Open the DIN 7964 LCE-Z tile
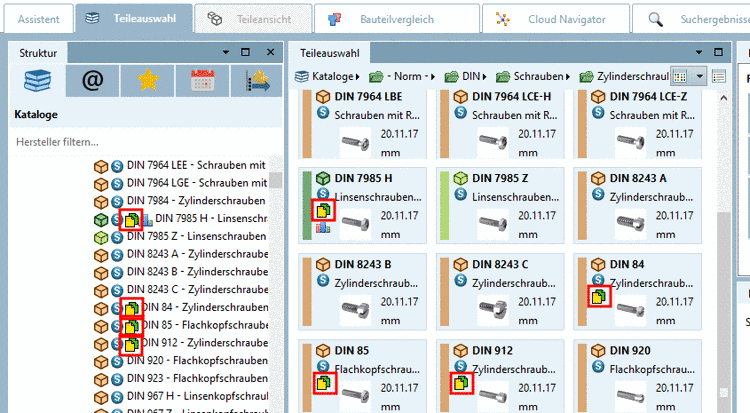 click(x=637, y=124)
